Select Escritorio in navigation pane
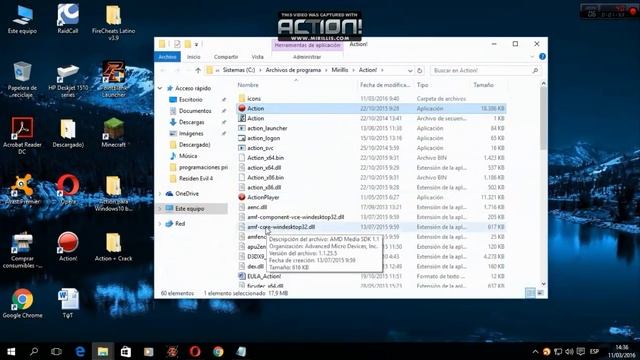Screen dimensions: 640x360 tap(190, 100)
